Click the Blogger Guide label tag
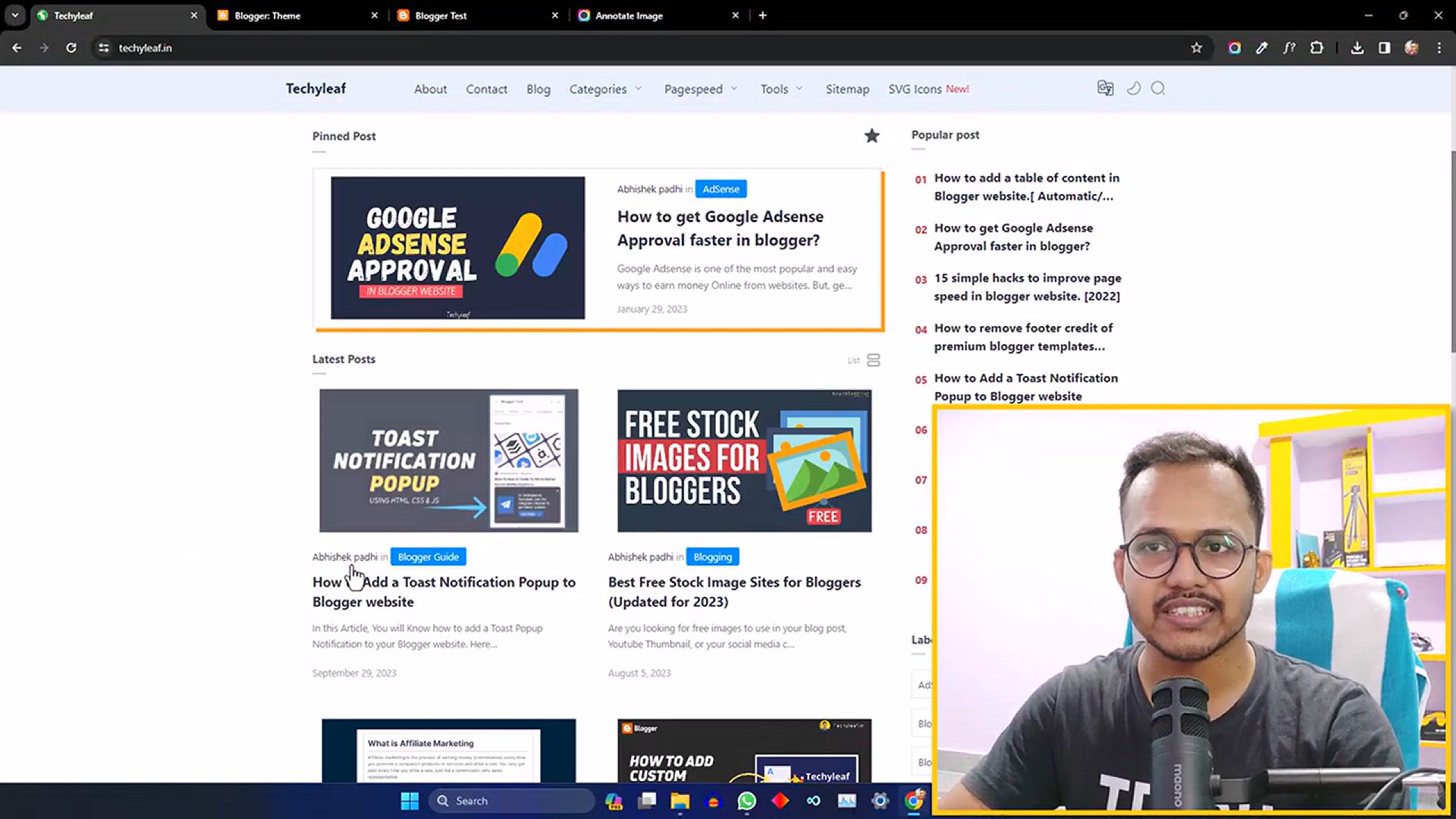Screen dimensions: 1456x819 pos(428,557)
